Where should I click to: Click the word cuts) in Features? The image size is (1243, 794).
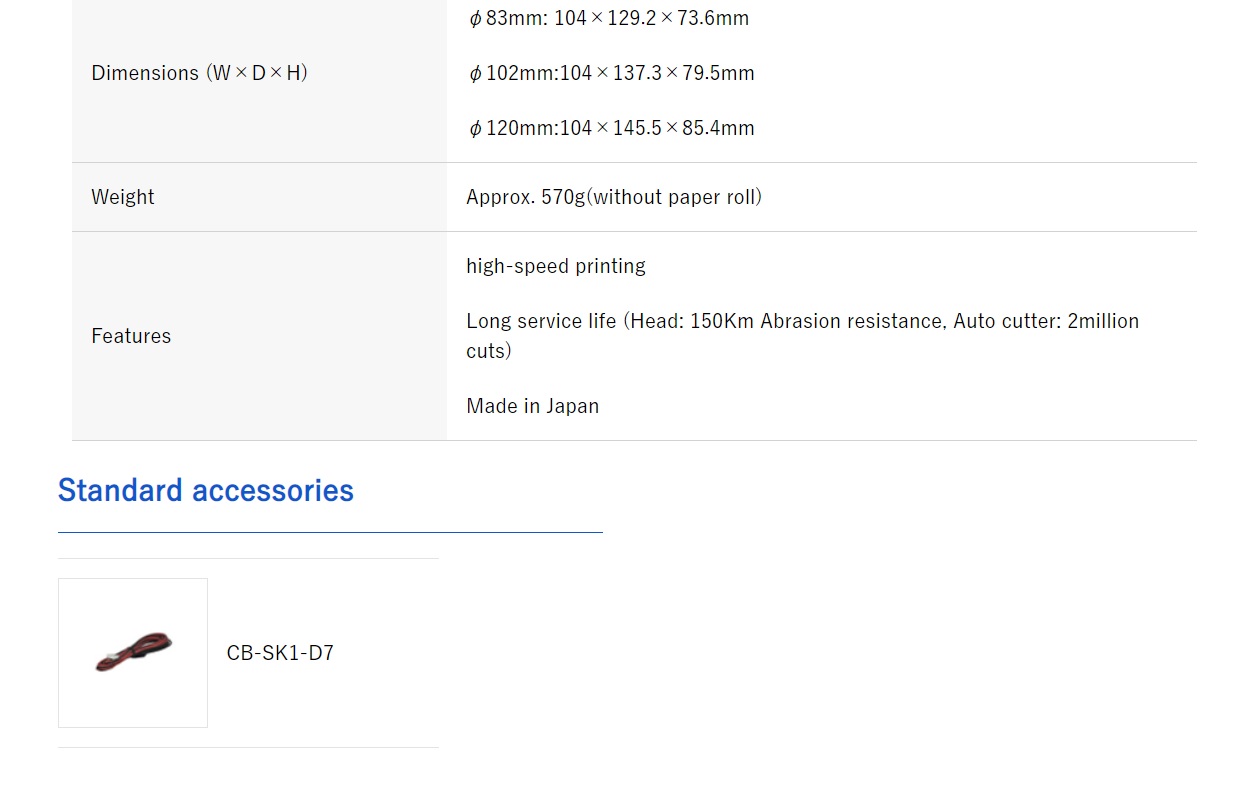(489, 351)
